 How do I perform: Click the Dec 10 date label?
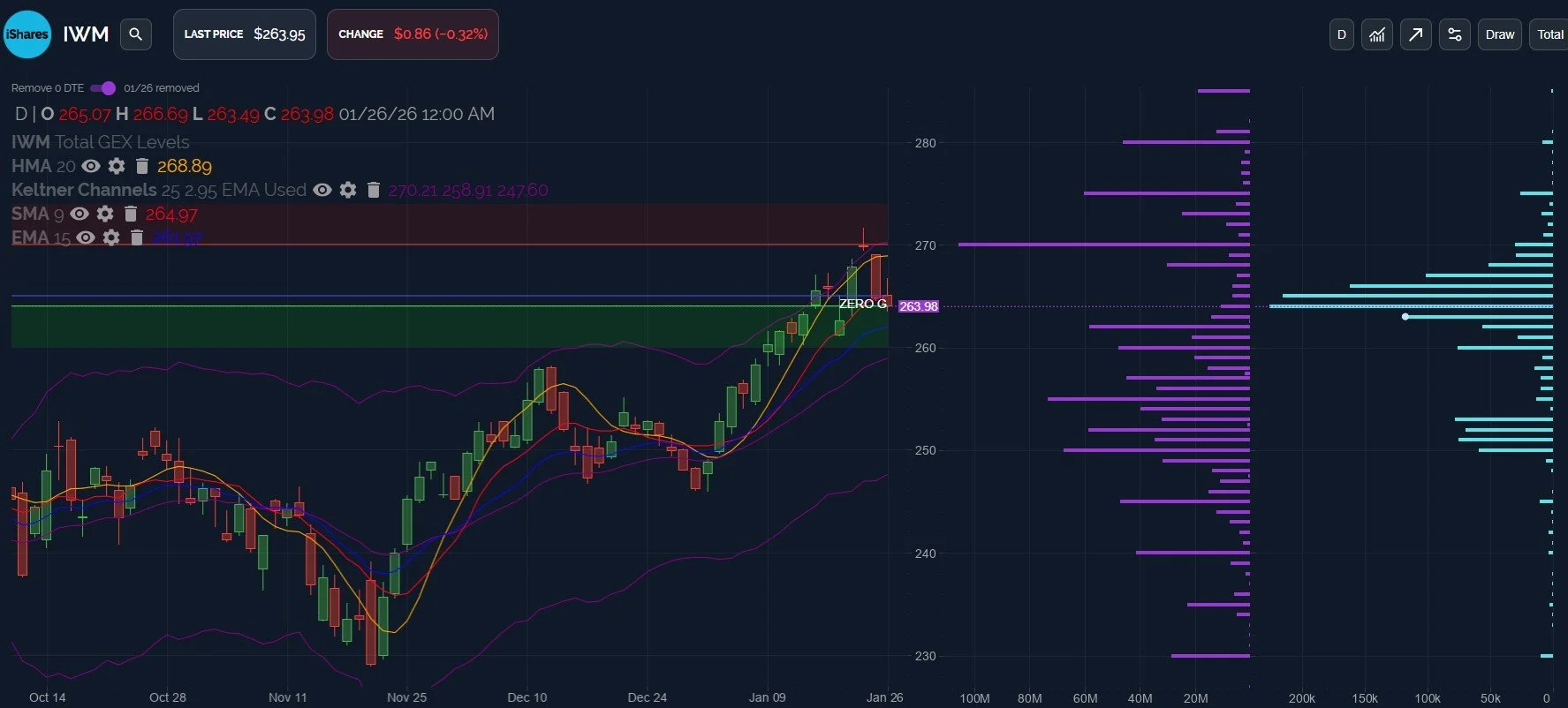point(527,697)
